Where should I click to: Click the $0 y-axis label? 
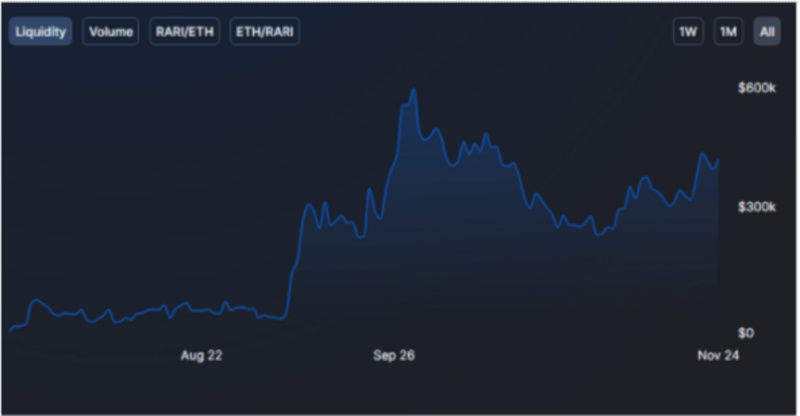[745, 332]
